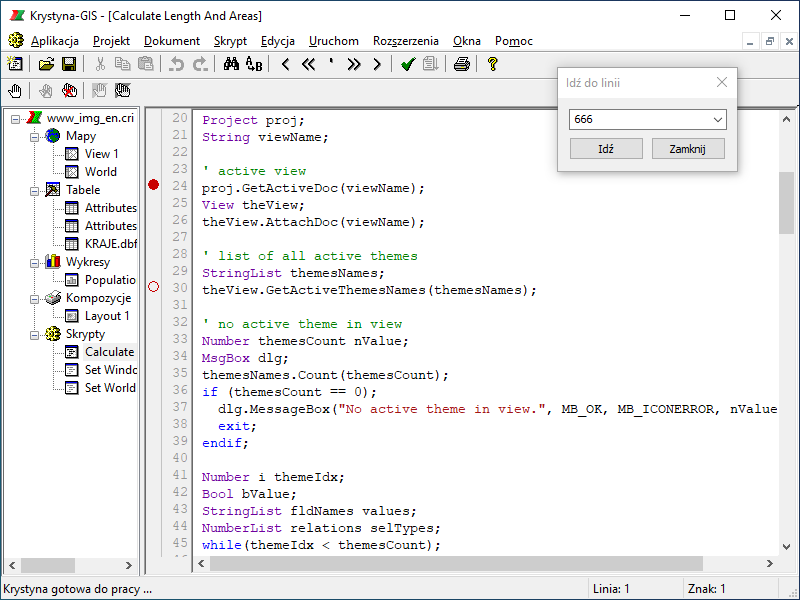Close the Idź do linii dialog

[x=721, y=82]
